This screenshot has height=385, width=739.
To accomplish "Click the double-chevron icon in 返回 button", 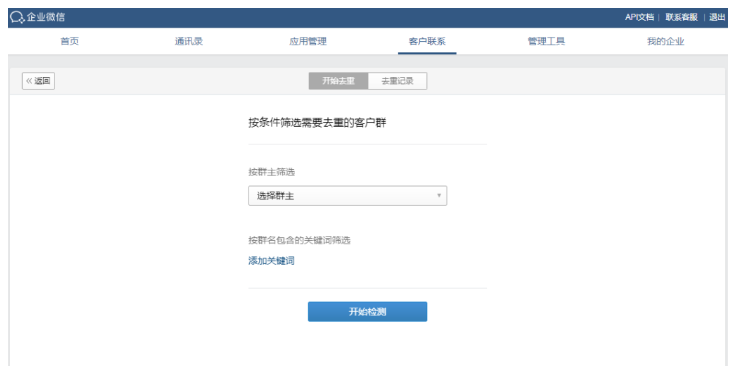I will pos(29,81).
